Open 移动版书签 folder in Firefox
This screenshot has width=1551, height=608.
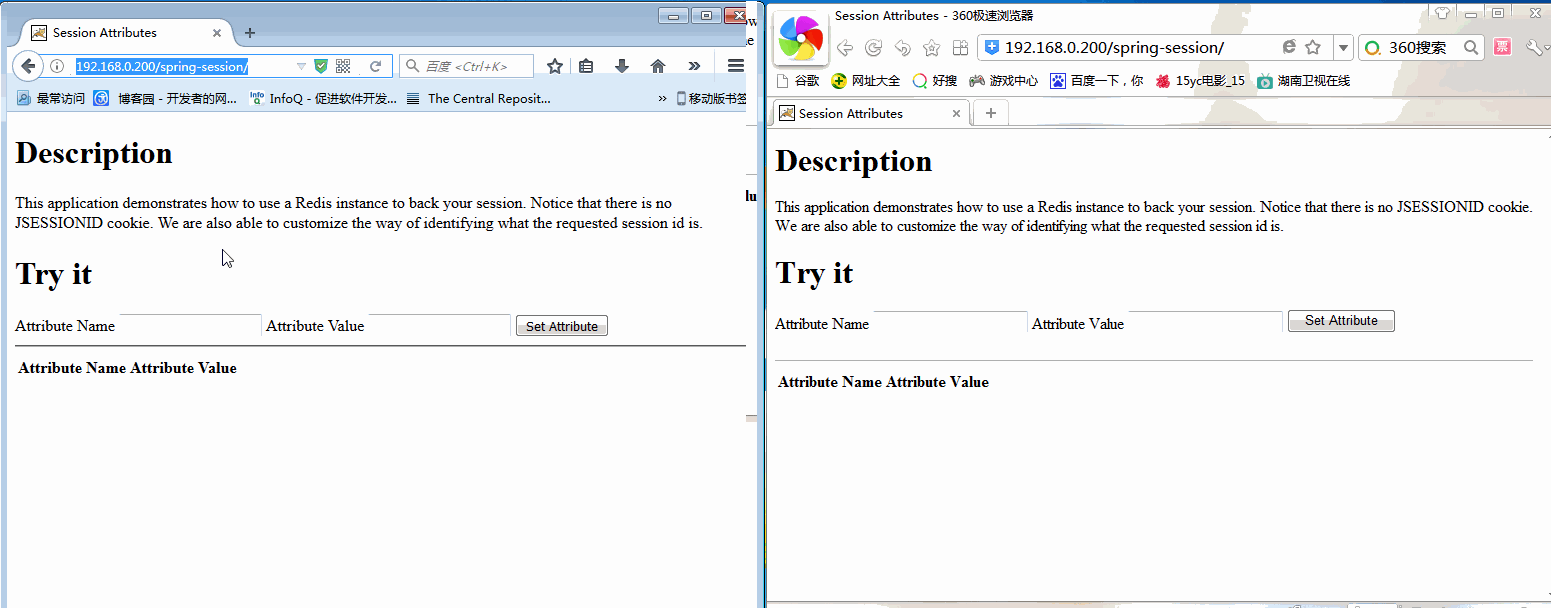(x=712, y=98)
